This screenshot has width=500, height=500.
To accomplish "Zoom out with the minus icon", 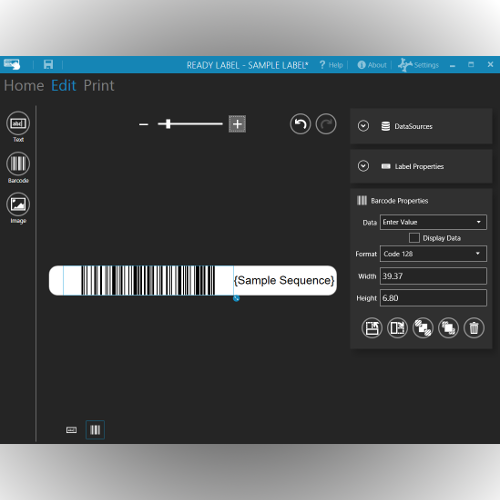I will (x=144, y=124).
